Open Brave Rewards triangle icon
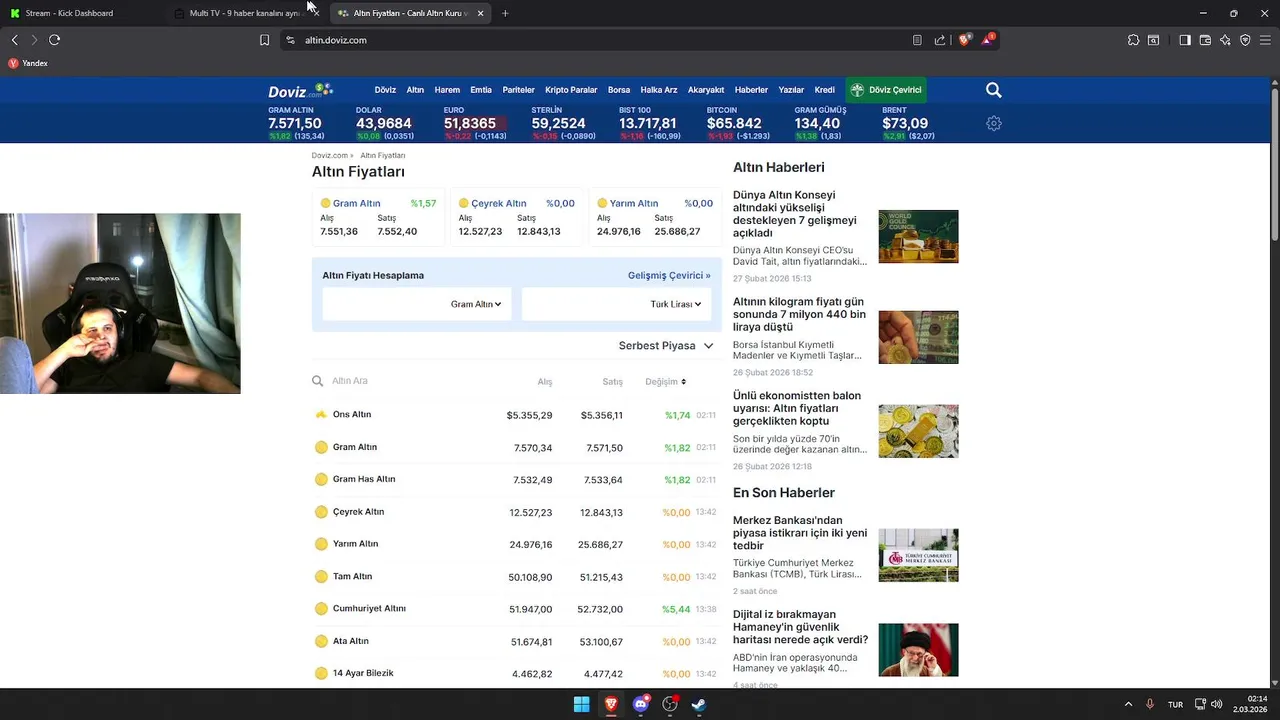The image size is (1280, 720). tap(988, 39)
